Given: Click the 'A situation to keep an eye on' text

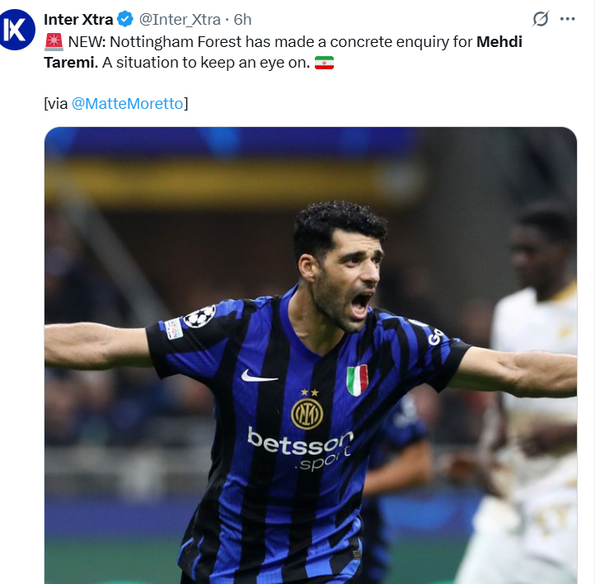Looking at the screenshot, I should [x=206, y=63].
